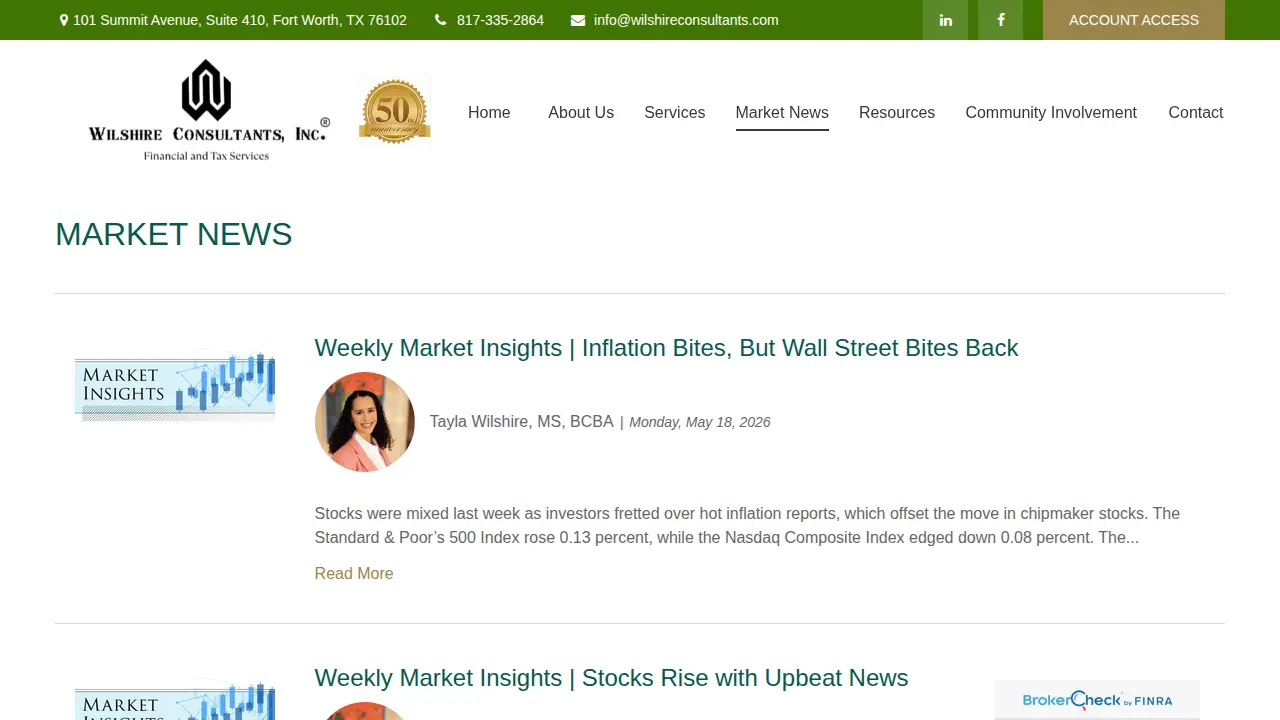
Task: Click the 50th anniversary gold seal
Action: (x=394, y=112)
